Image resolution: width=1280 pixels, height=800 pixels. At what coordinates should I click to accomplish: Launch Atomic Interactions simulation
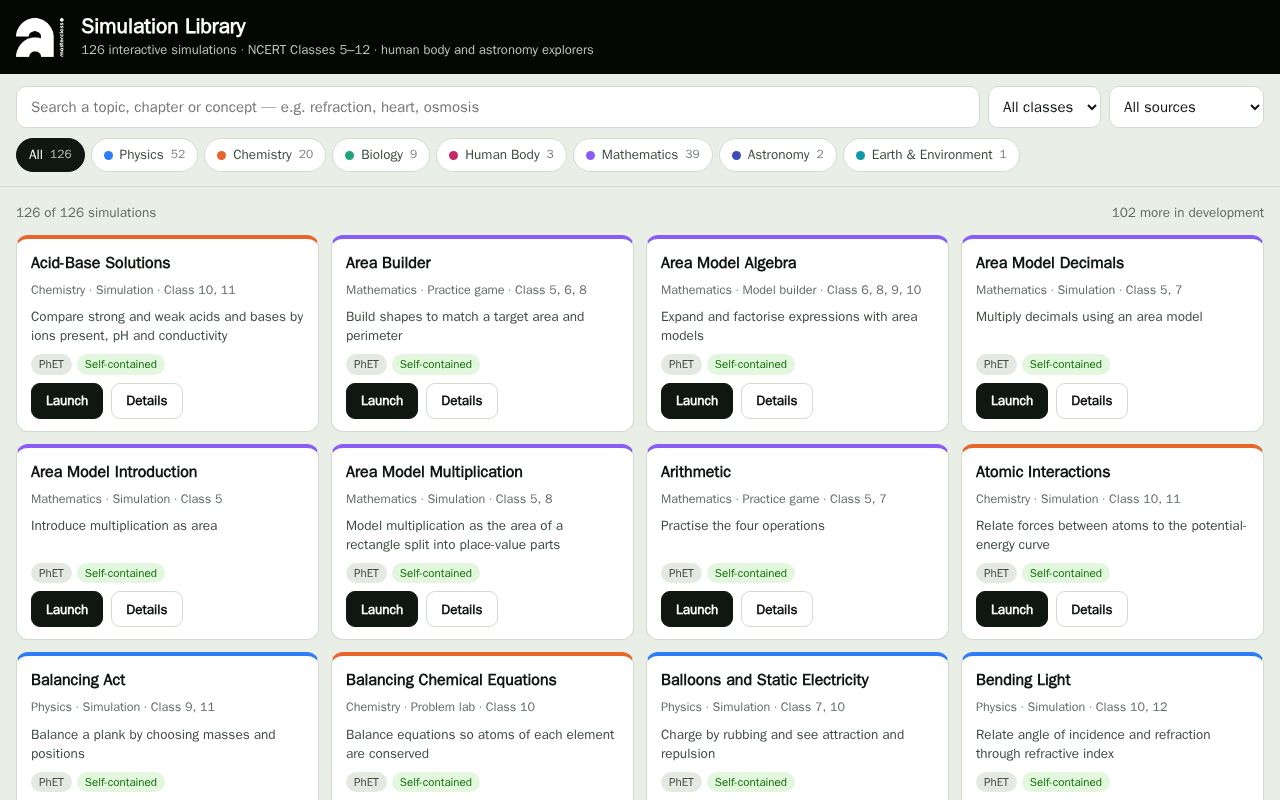click(1012, 610)
